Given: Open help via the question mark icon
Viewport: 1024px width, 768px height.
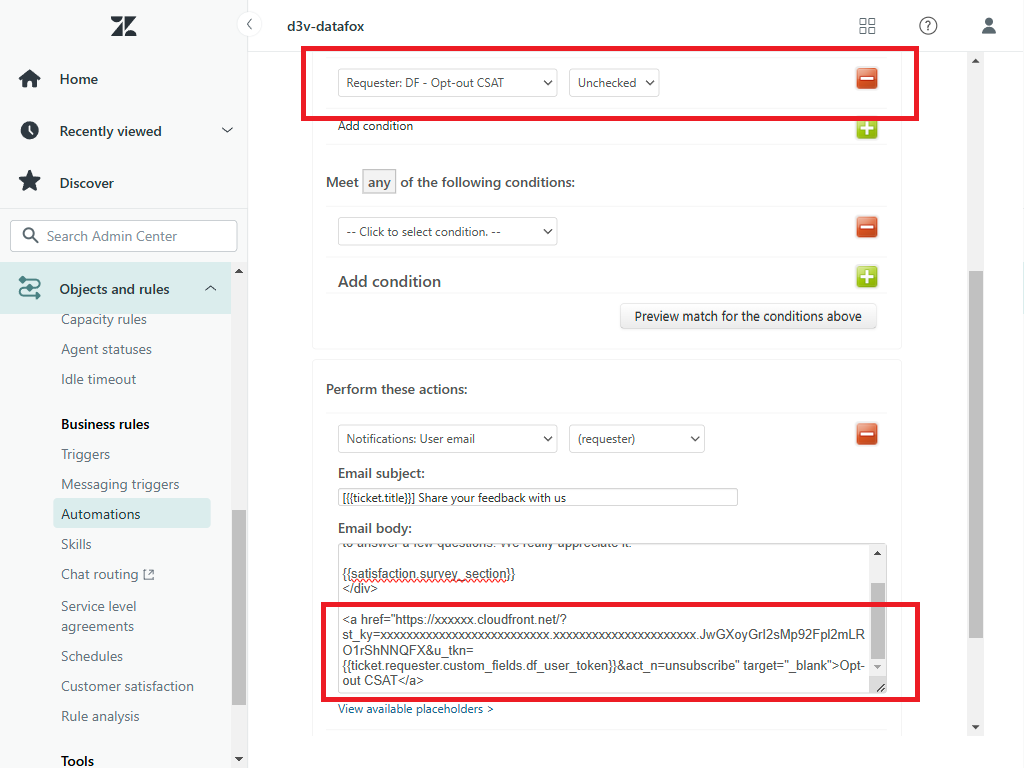Looking at the screenshot, I should 928,26.
